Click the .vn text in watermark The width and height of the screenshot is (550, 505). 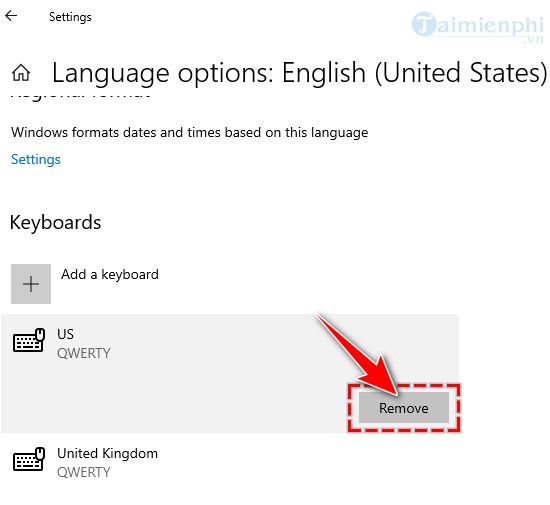pos(534,39)
